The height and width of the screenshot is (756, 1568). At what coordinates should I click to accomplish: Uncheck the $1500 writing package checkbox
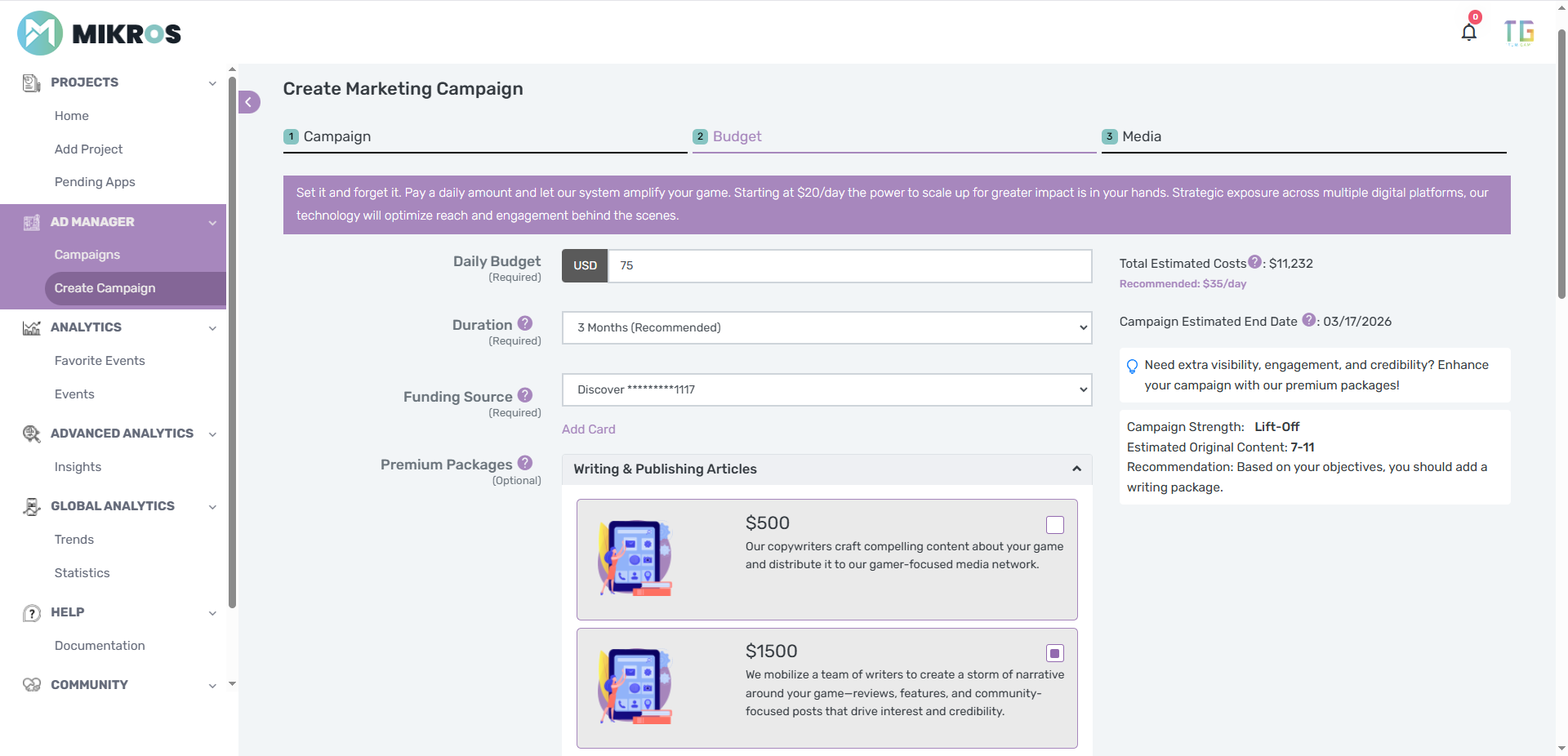tap(1054, 653)
